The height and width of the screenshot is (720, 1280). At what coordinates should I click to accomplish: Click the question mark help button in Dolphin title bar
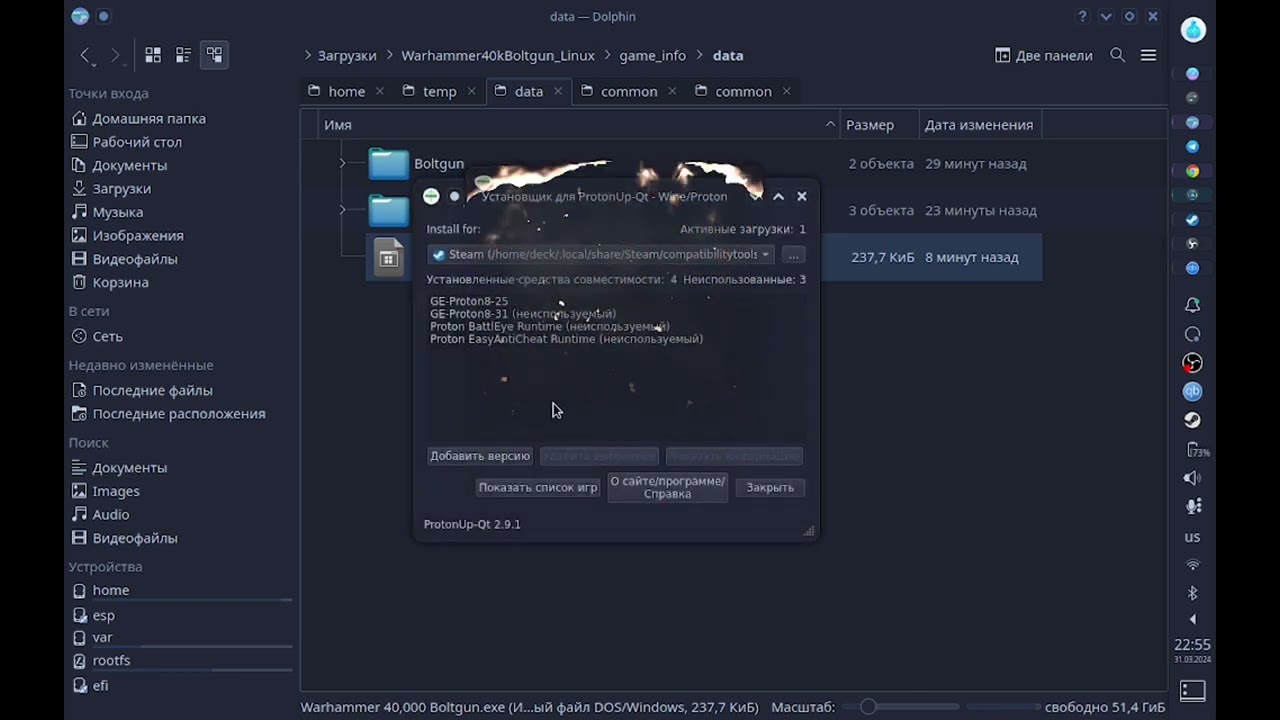coord(1082,16)
